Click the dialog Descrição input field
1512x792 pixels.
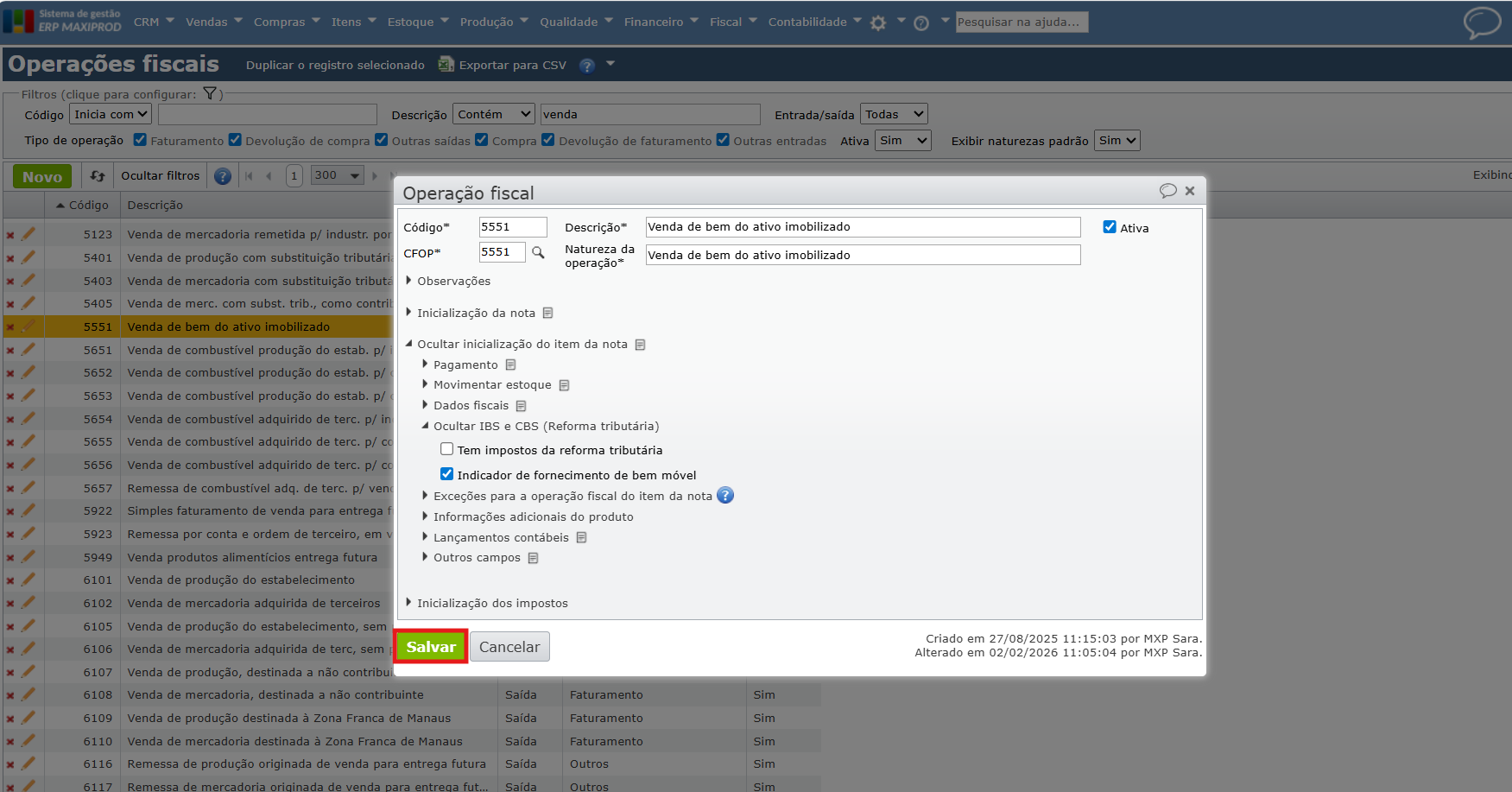tap(864, 227)
